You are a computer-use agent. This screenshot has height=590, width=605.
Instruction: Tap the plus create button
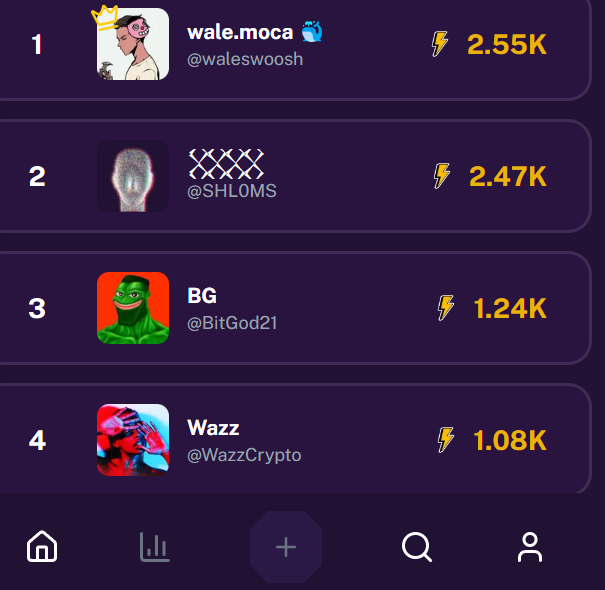tap(286, 547)
